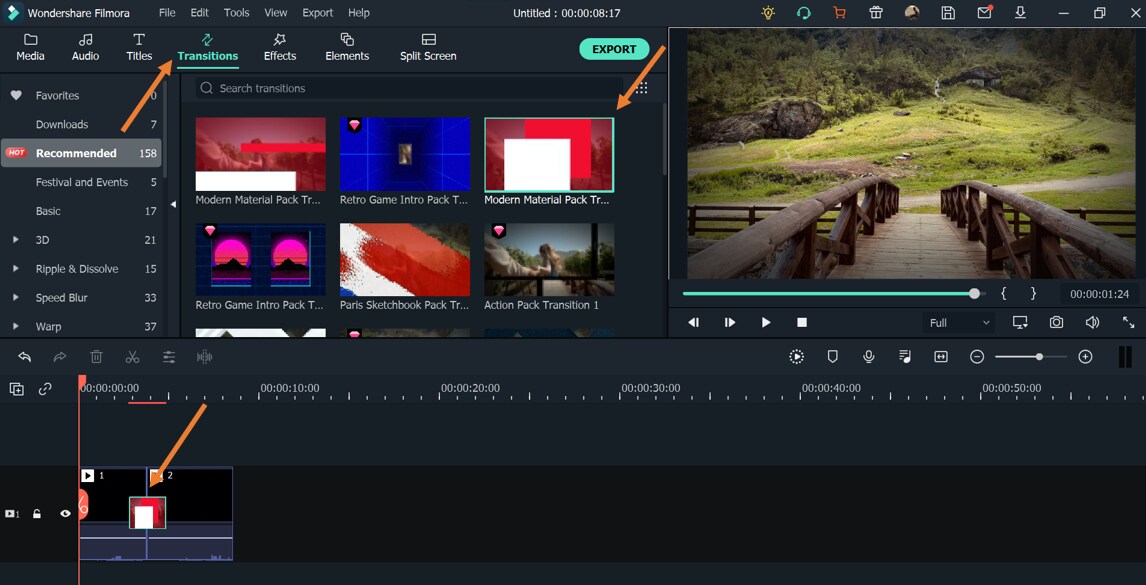
Task: Take a snapshot with camera icon
Action: (1056, 322)
